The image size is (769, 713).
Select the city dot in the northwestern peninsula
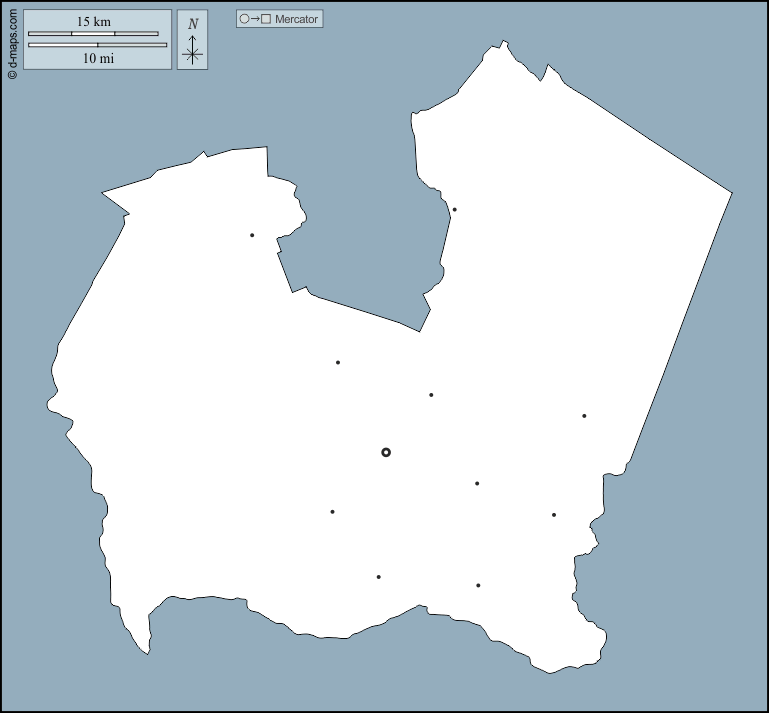pyautogui.click(x=252, y=235)
